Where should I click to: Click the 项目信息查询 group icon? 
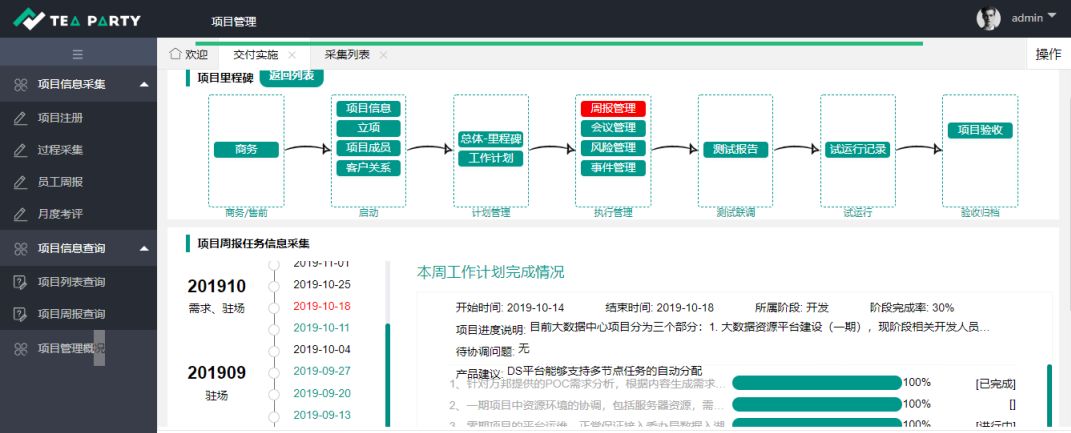pos(21,249)
